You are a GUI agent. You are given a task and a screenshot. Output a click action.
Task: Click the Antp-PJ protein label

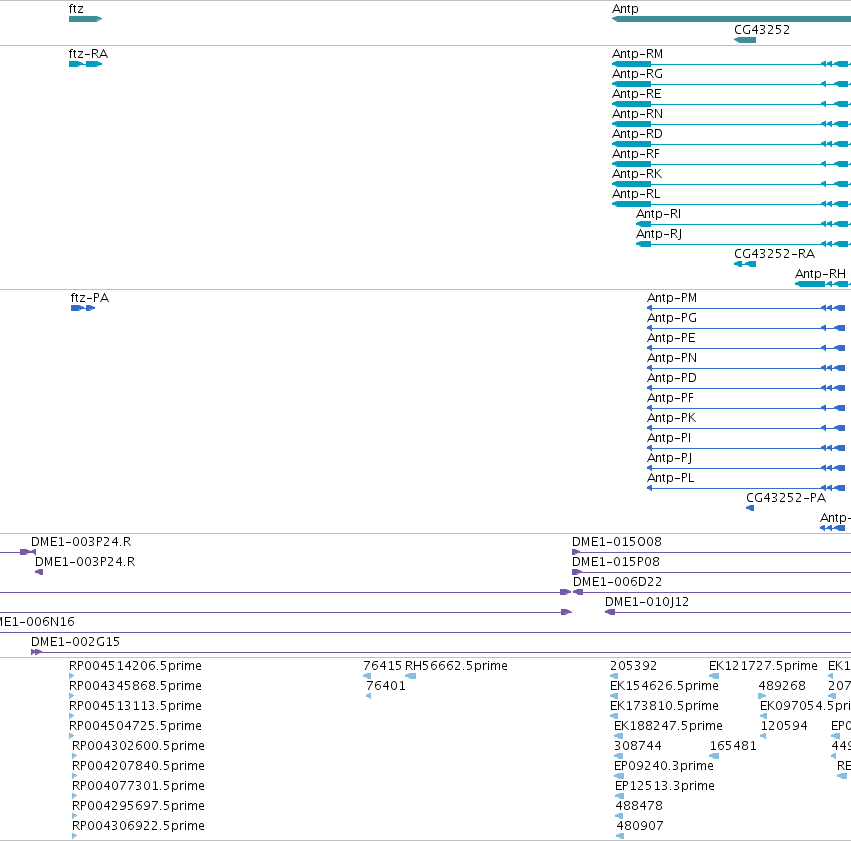[x=670, y=458]
